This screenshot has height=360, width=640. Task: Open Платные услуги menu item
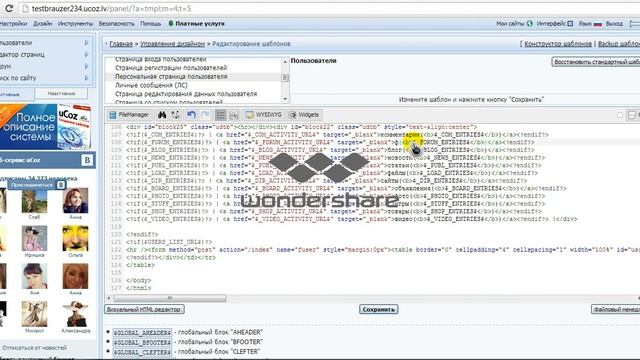196,24
